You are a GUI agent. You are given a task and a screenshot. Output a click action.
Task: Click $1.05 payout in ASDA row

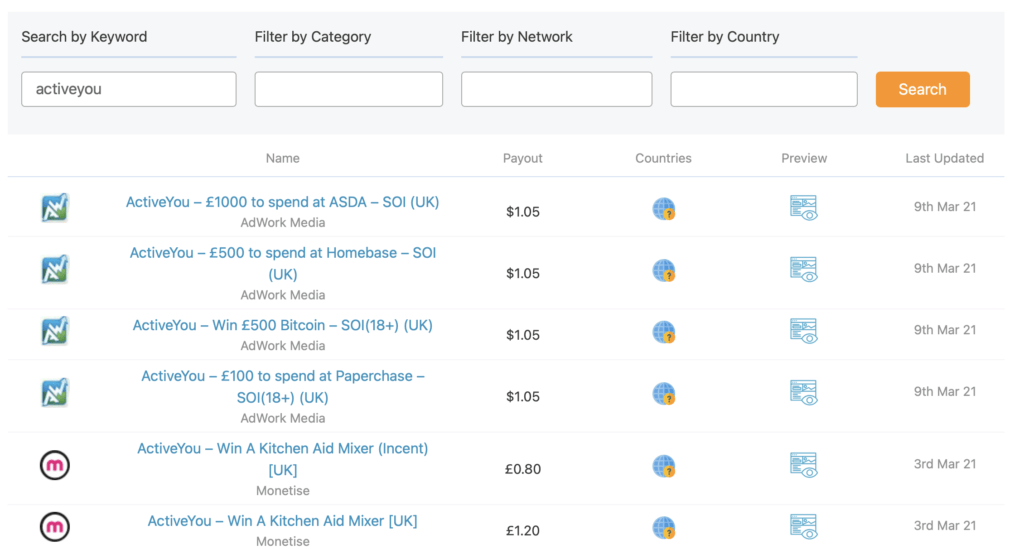(x=522, y=212)
